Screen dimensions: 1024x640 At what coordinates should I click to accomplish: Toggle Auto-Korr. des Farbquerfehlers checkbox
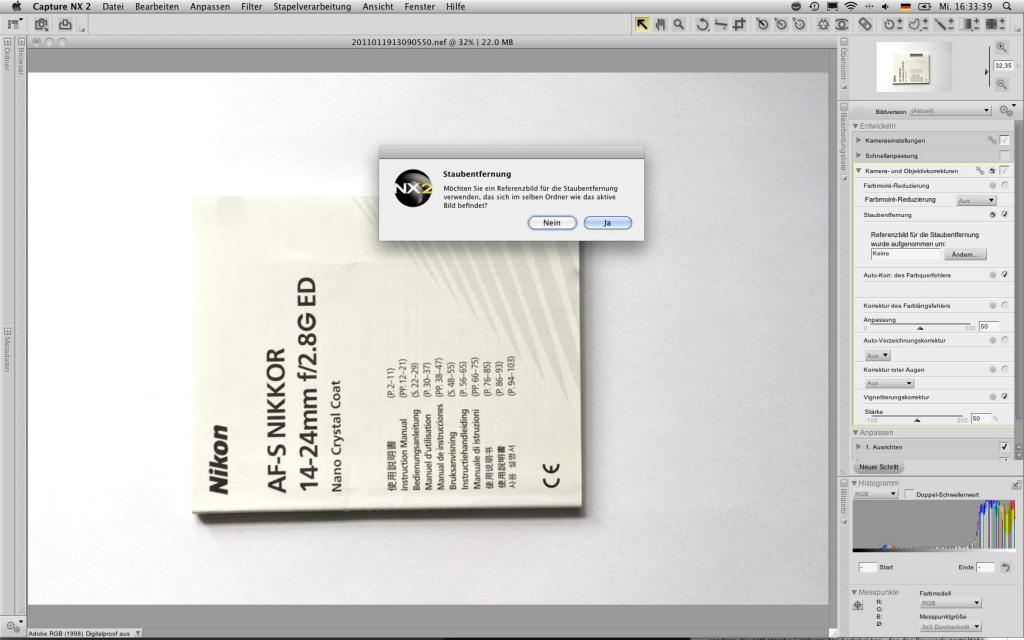pyautogui.click(x=1004, y=275)
